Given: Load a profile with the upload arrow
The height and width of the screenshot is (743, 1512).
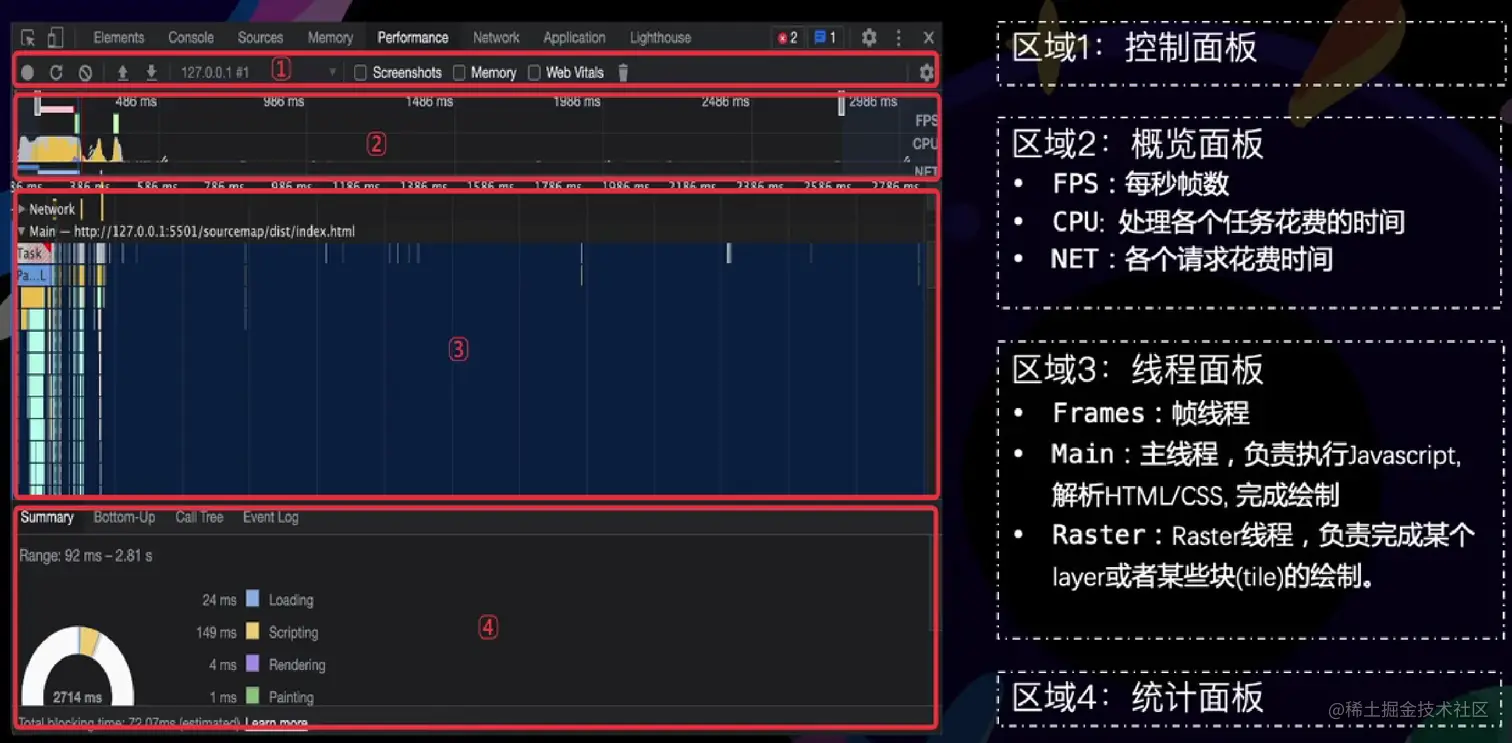Looking at the screenshot, I should click(x=123, y=72).
